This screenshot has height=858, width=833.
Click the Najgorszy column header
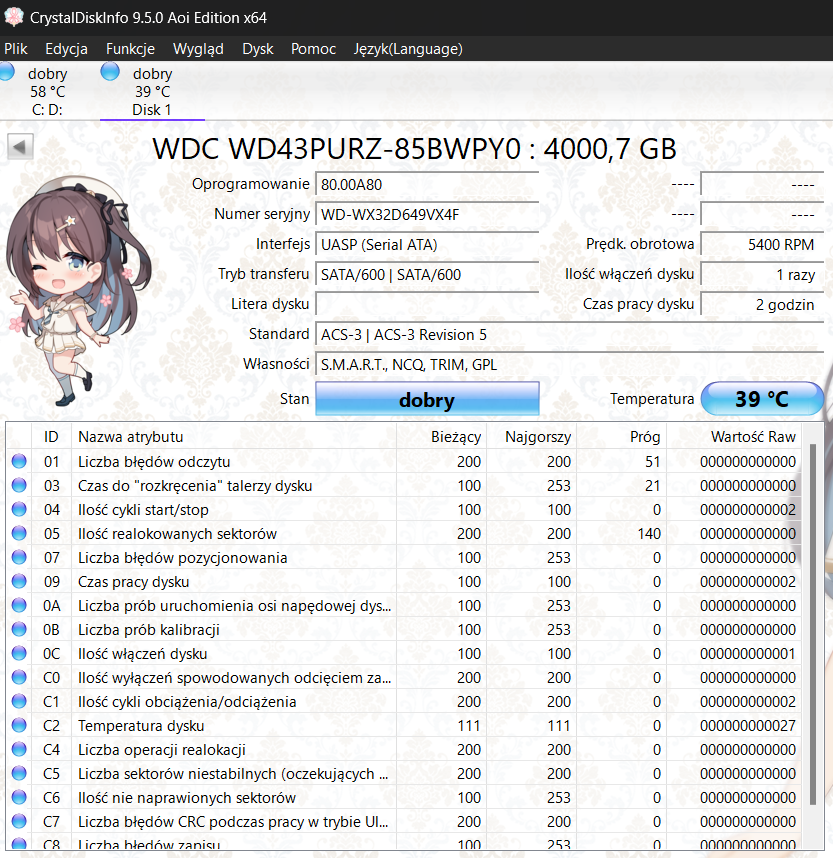click(x=530, y=437)
